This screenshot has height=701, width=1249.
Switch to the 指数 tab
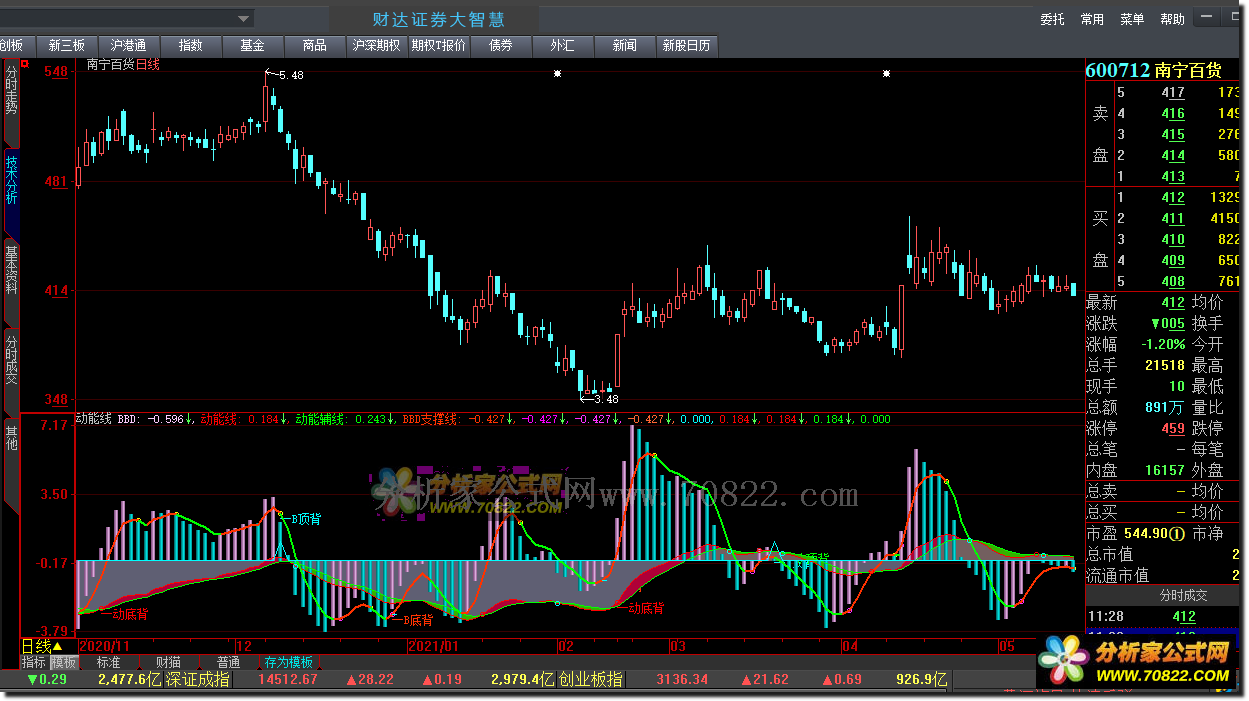(x=190, y=46)
